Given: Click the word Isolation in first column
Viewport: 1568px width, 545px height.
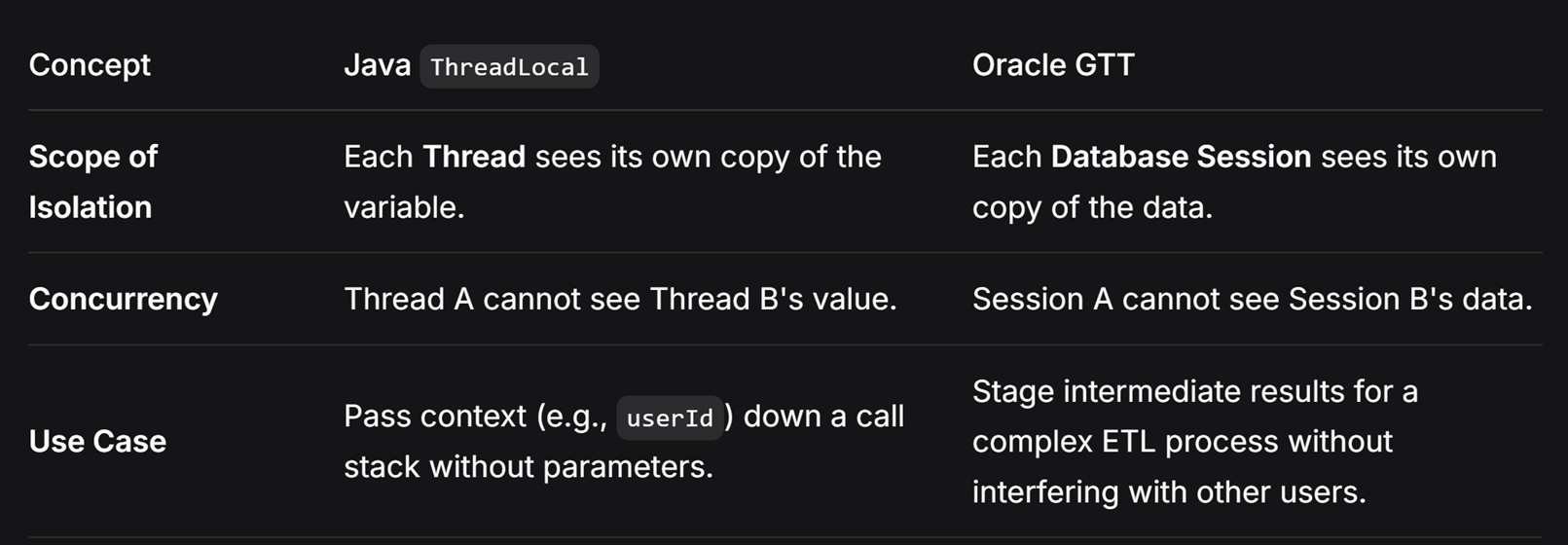Looking at the screenshot, I should pos(91,207).
